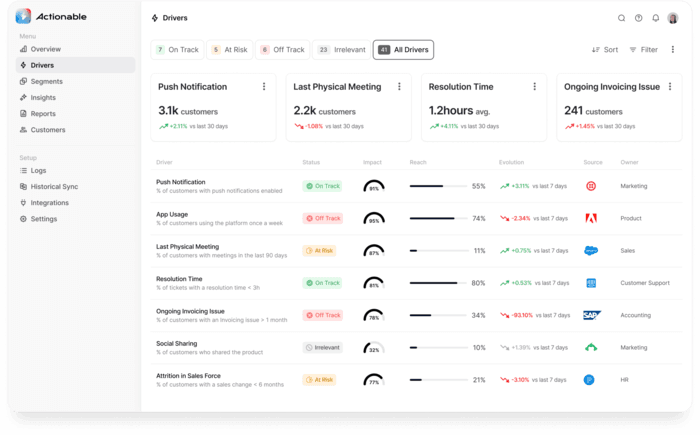The image size is (700, 435).
Task: Click the Integrations plug icon
Action: point(23,203)
